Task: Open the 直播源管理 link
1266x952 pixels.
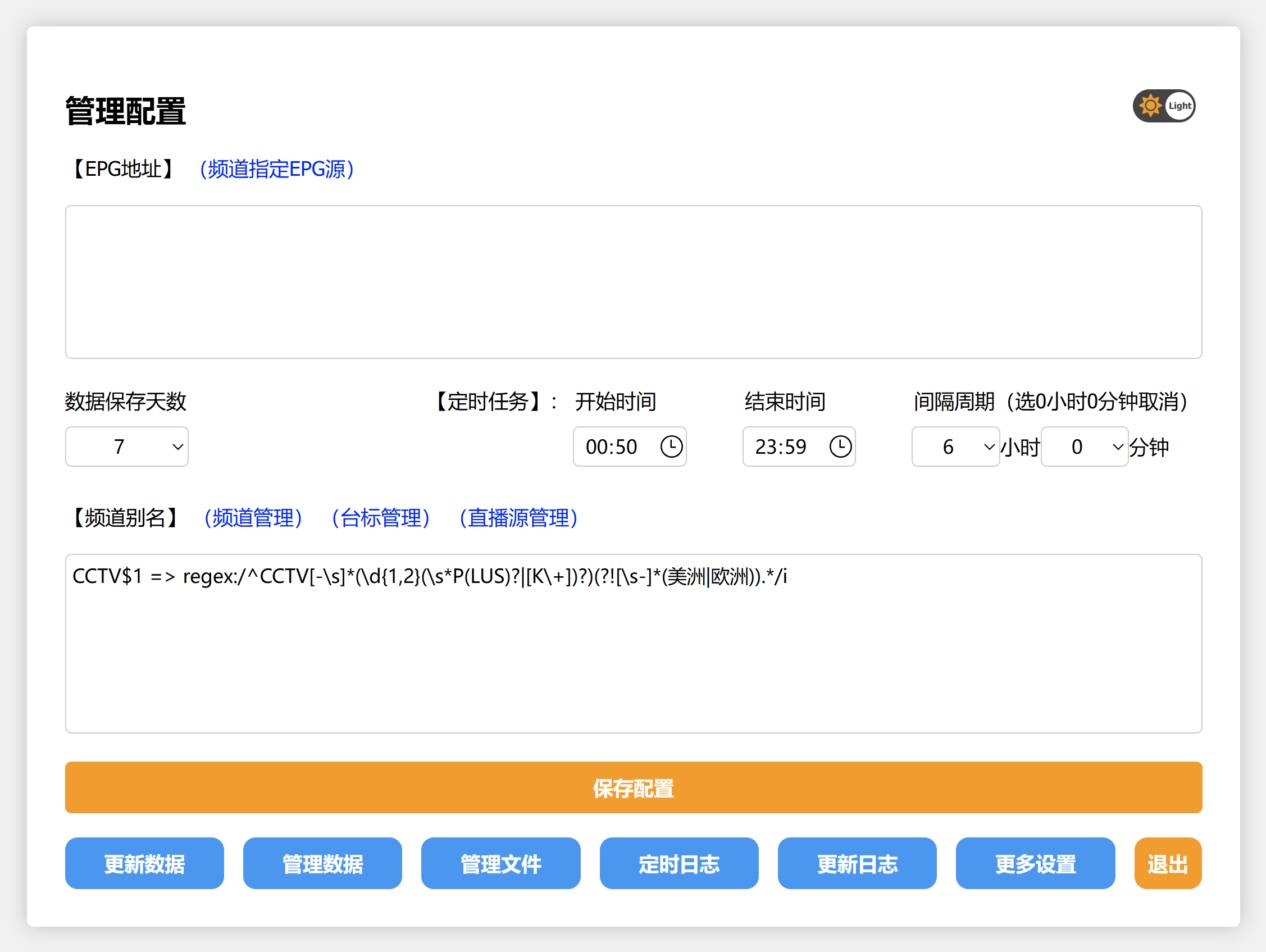Action: tap(518, 517)
